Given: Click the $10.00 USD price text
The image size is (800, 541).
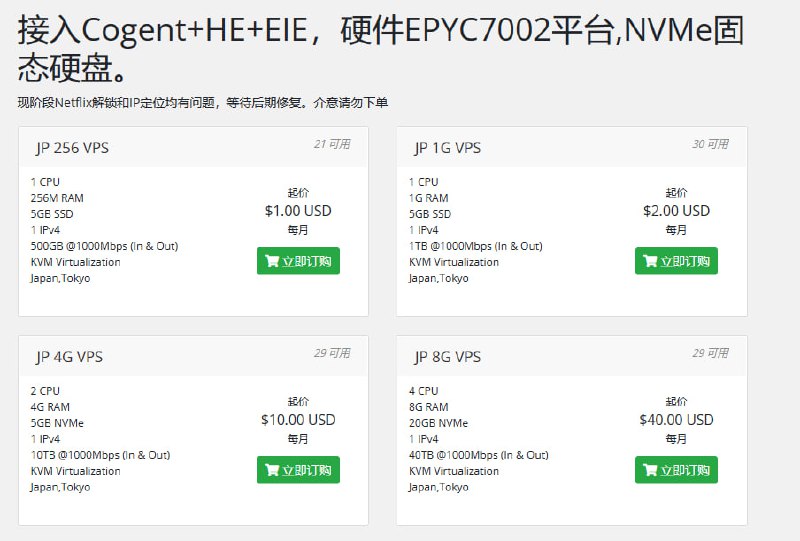Looking at the screenshot, I should pyautogui.click(x=298, y=420).
